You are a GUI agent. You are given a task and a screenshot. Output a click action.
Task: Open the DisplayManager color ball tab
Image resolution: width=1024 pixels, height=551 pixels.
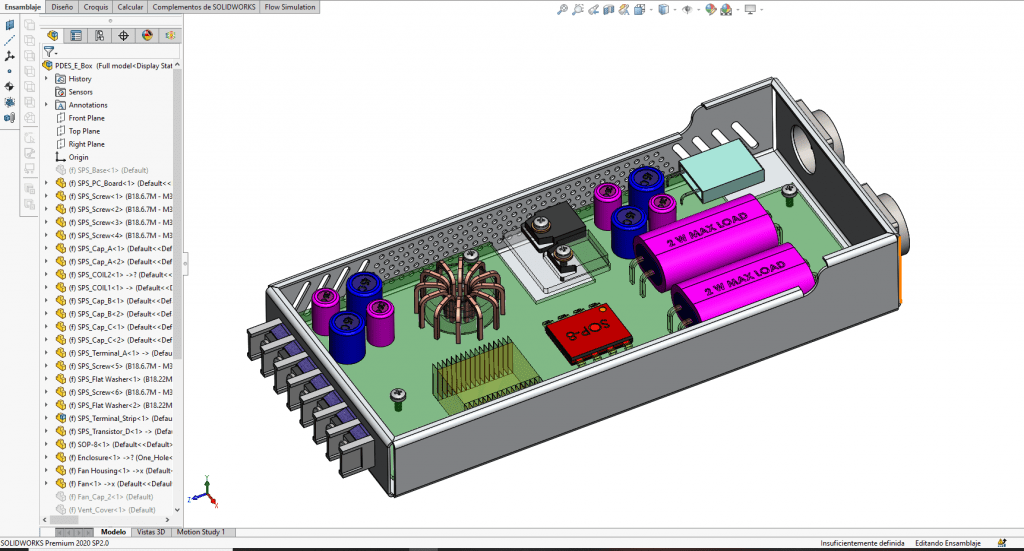pos(147,36)
